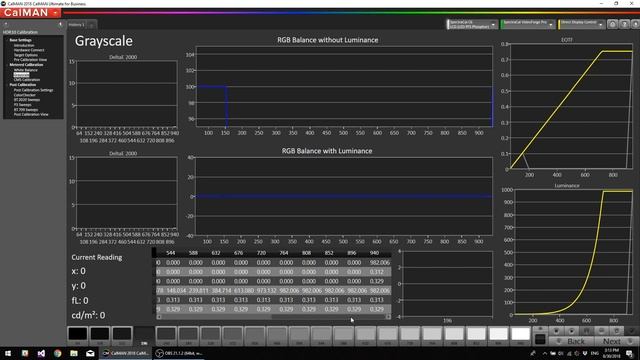640x360 pixels.
Task: Select the 896 grayscale patch
Action: click(498, 336)
